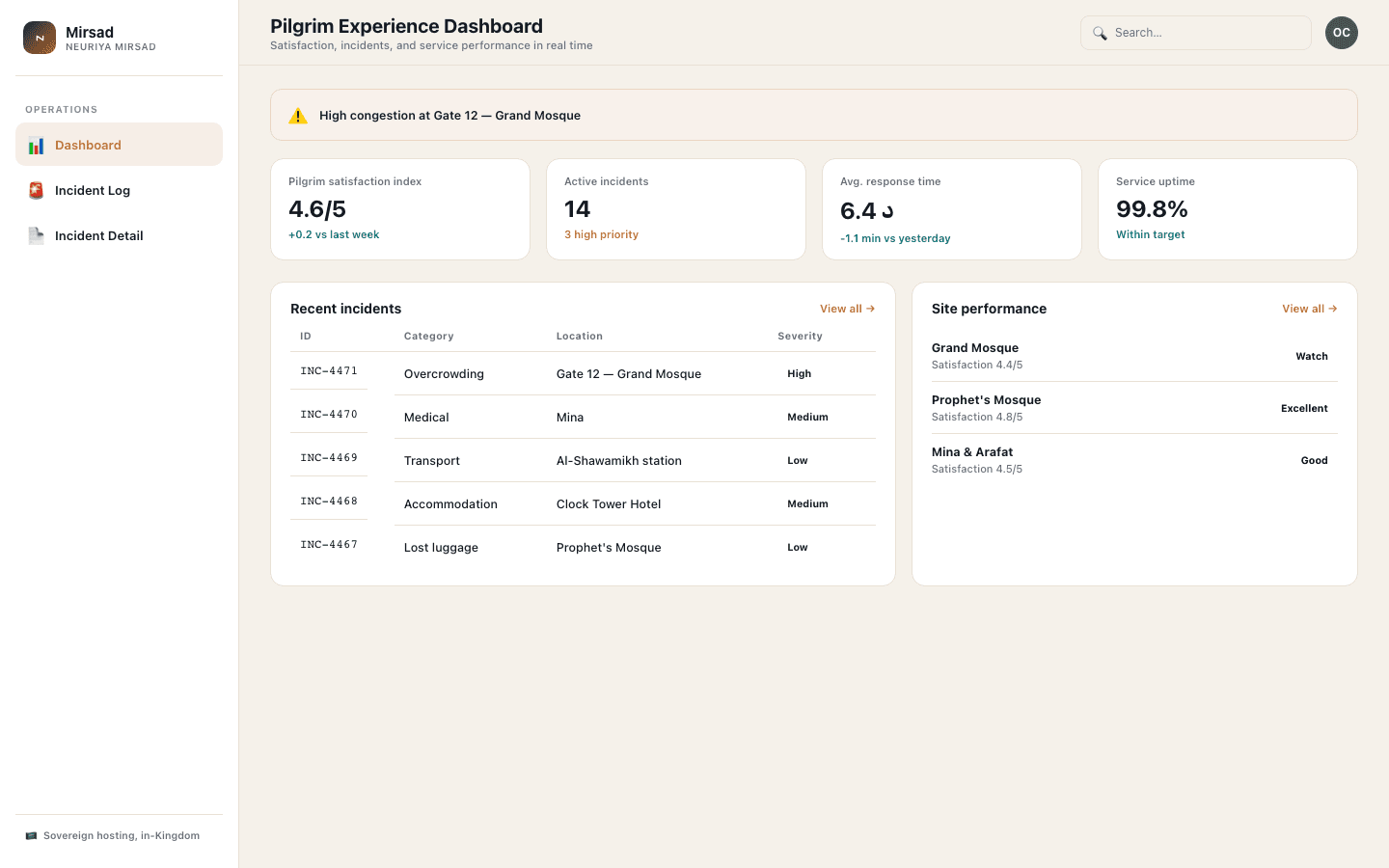Click the Mirsad logo icon
Image resolution: width=1389 pixels, height=868 pixels.
(x=40, y=38)
